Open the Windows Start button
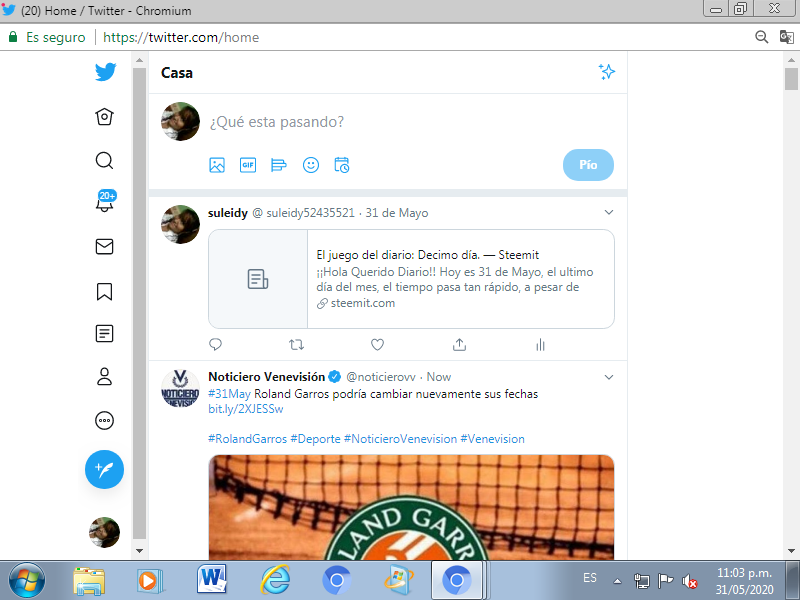 click(x=27, y=581)
